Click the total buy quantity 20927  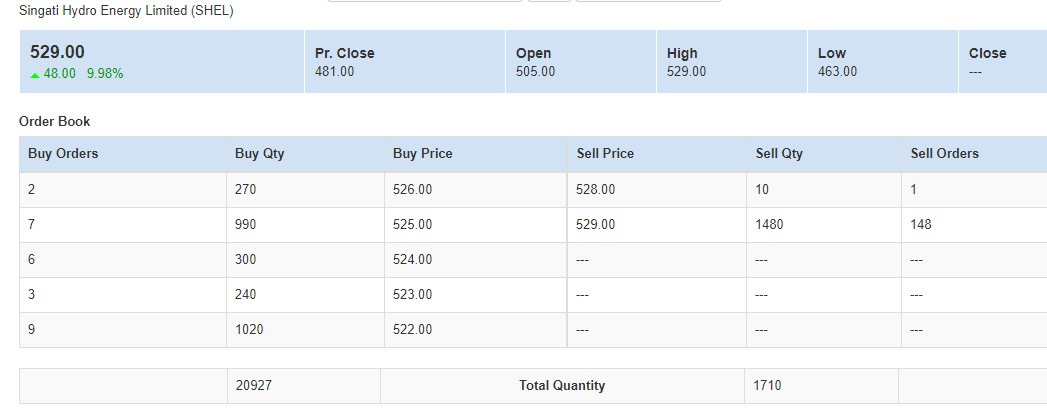(255, 385)
